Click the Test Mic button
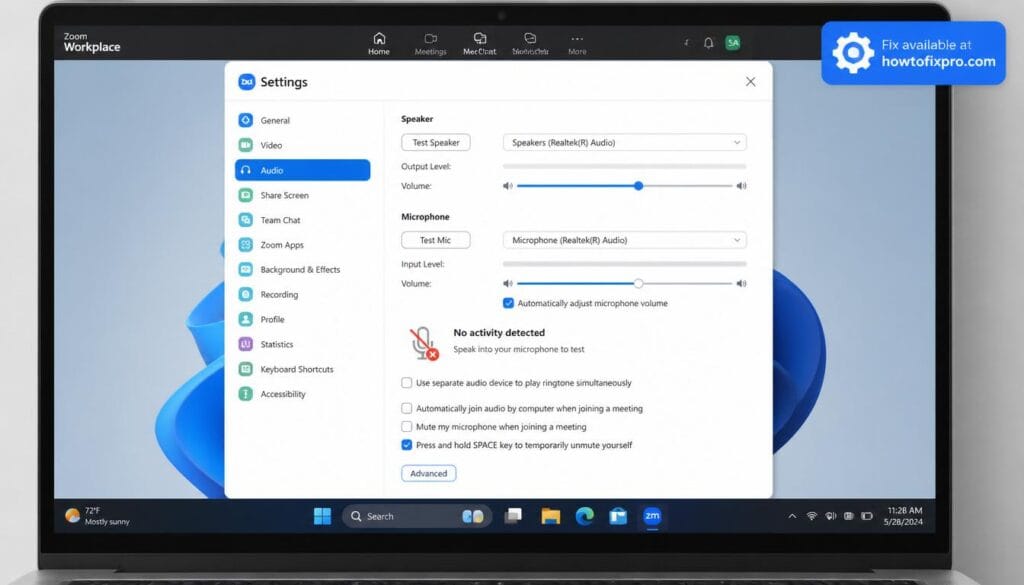The height and width of the screenshot is (585, 1024). [x=436, y=240]
